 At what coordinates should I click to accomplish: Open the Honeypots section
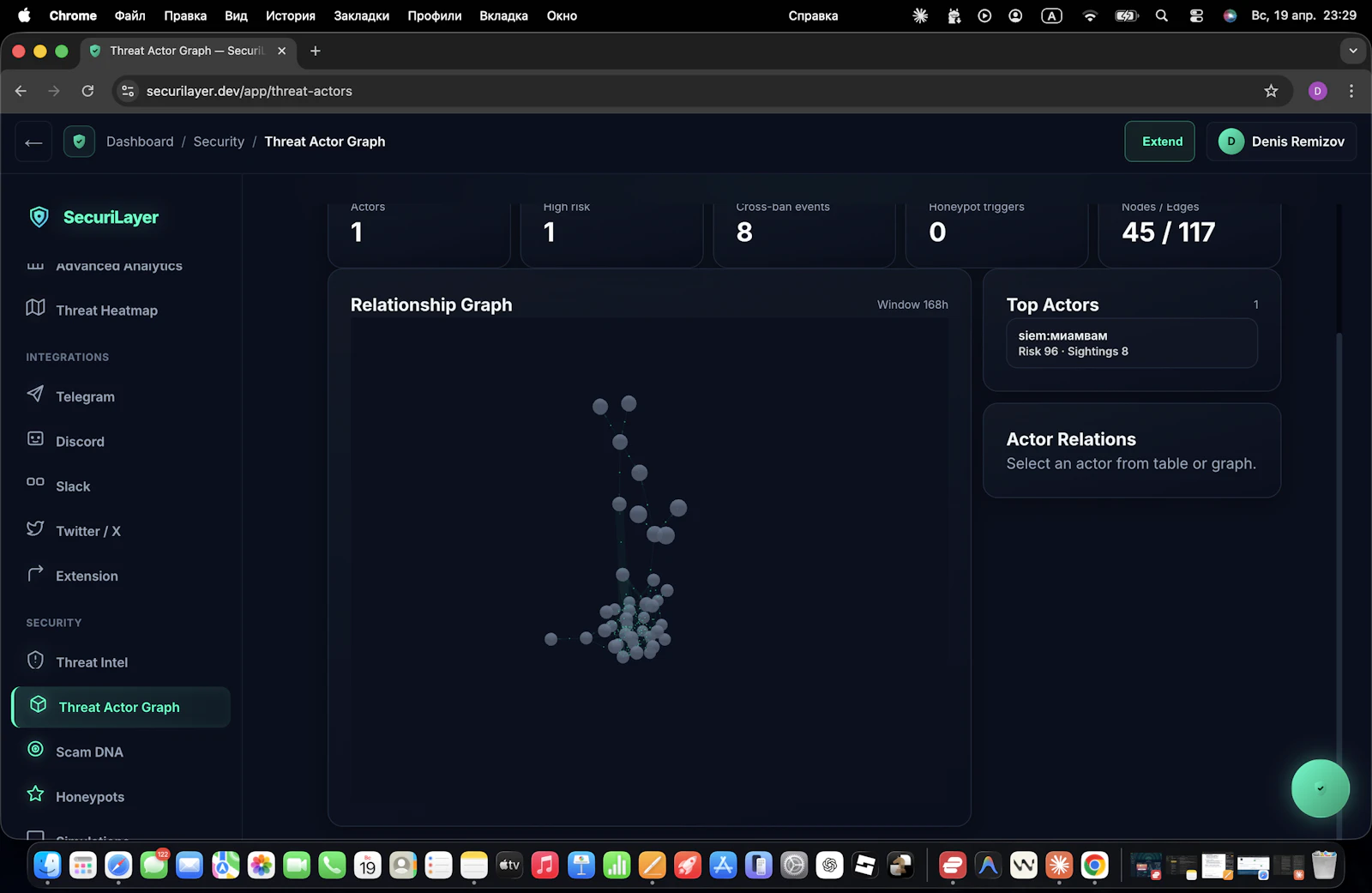[x=92, y=796]
